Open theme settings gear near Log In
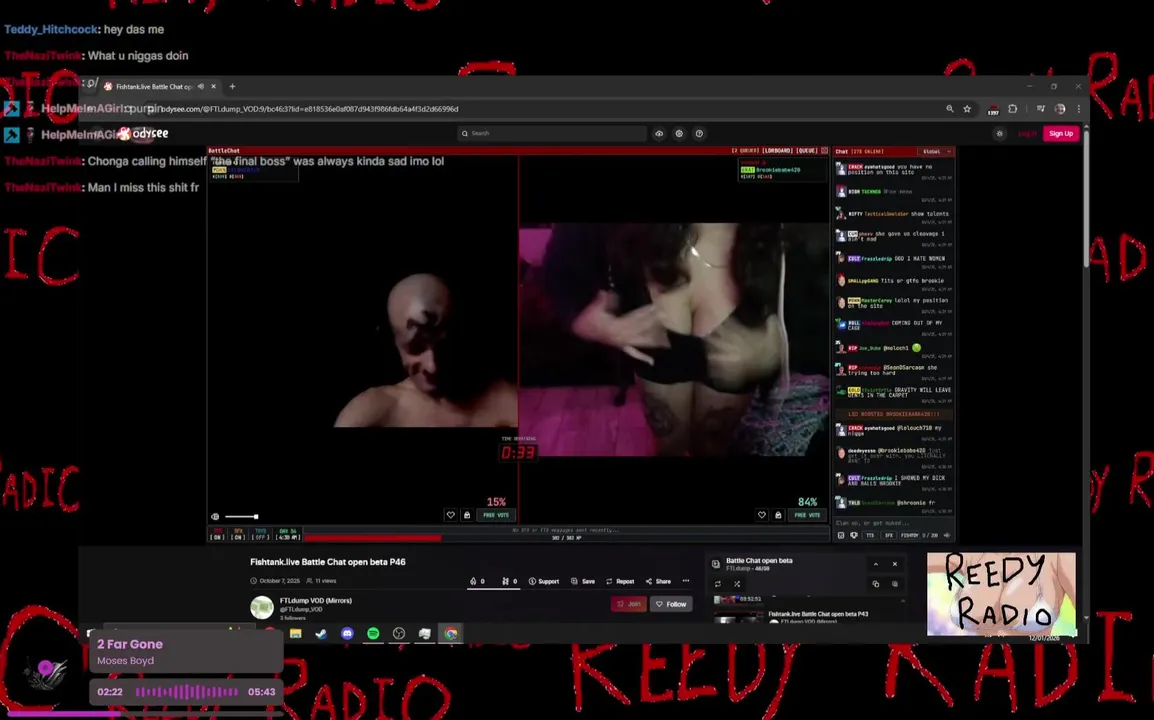This screenshot has height=720, width=1154. [x=999, y=133]
